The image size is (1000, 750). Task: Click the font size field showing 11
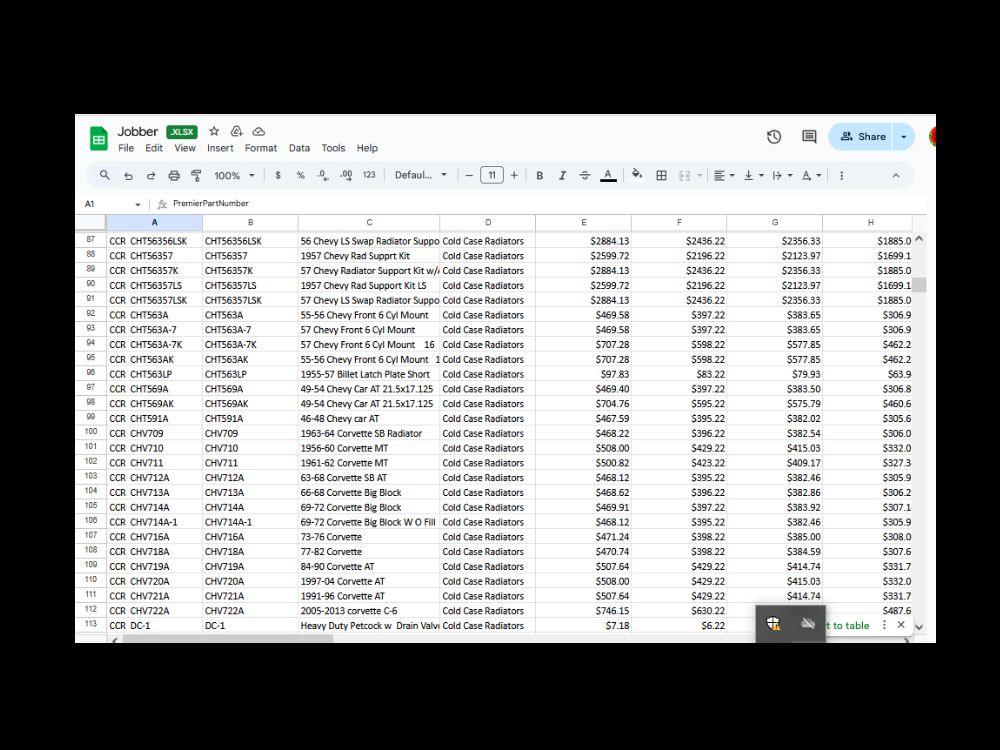point(492,175)
